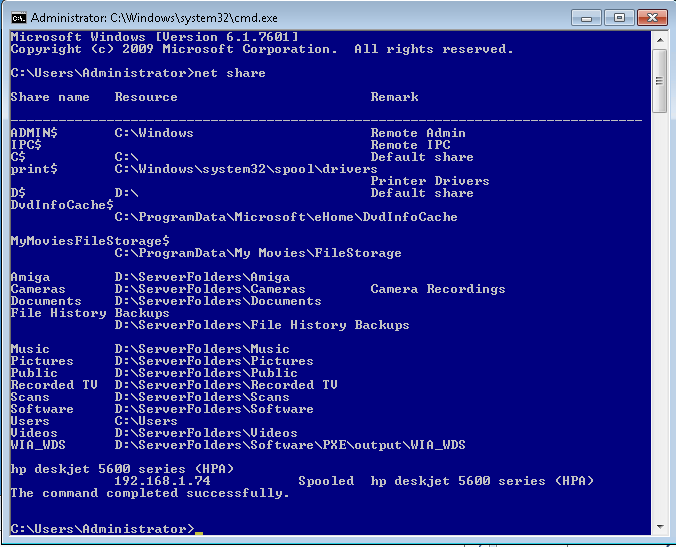The width and height of the screenshot is (676, 547).
Task: Click the ADMIN$ share name
Action: [x=34, y=133]
